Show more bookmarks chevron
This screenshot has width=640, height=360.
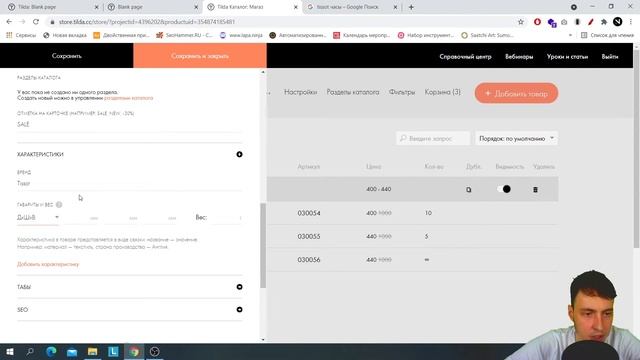(x=570, y=36)
